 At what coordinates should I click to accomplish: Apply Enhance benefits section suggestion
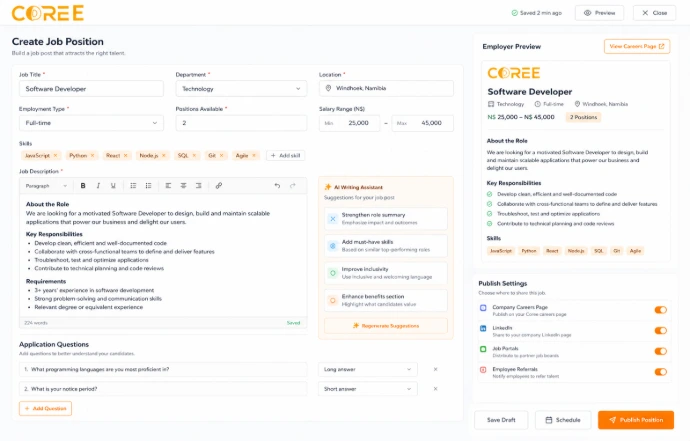(386, 300)
